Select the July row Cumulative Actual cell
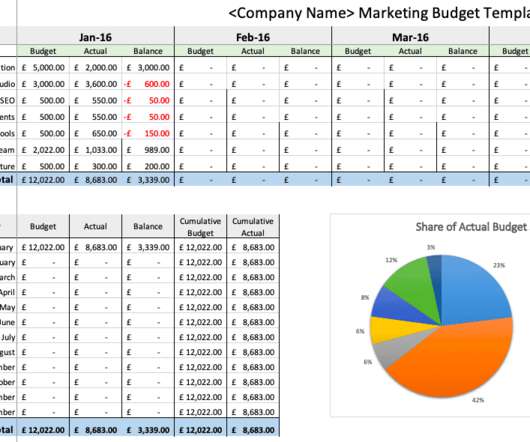Image resolution: width=530 pixels, height=442 pixels. [253, 337]
